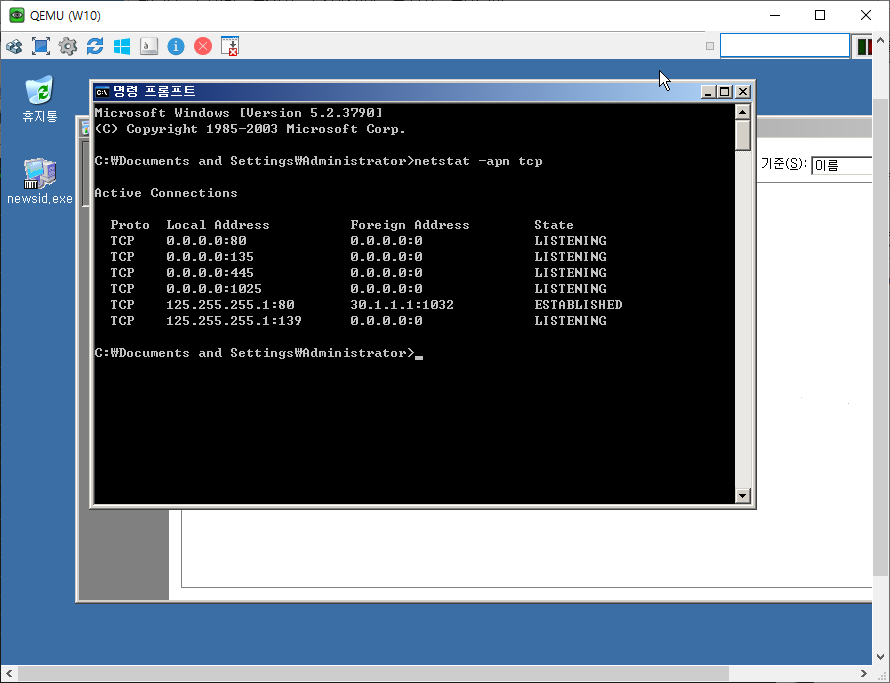Click the 명령 프롬프트 title bar text
Viewport: 890px width, 683px height.
point(154,91)
